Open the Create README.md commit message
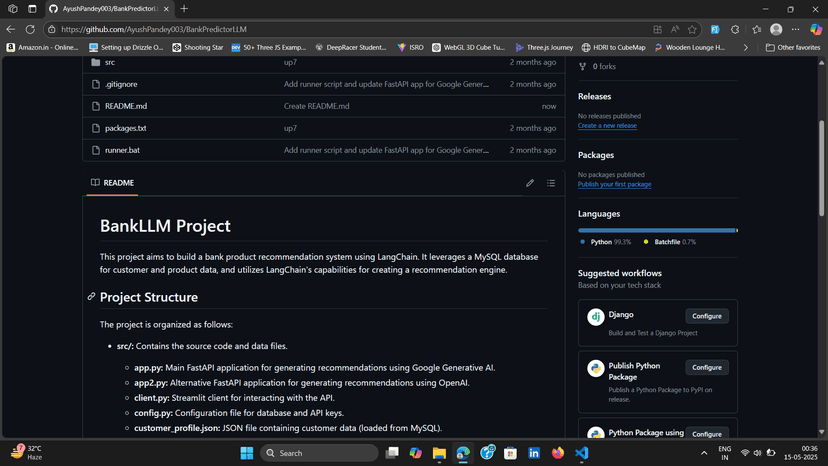This screenshot has height=466, width=828. [316, 106]
